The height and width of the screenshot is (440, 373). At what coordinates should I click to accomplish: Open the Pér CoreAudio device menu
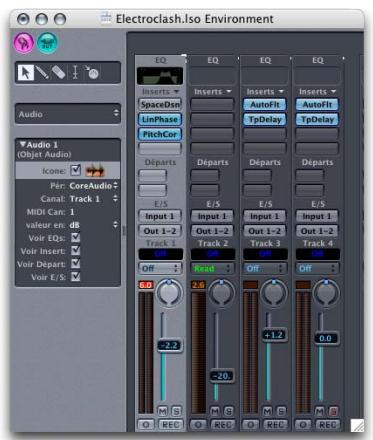(94, 186)
